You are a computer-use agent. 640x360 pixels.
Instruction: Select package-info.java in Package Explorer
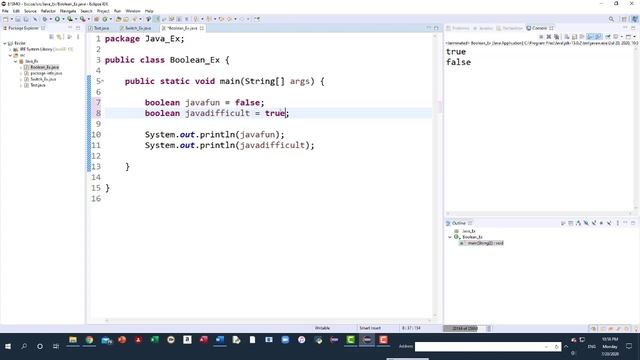pos(46,73)
